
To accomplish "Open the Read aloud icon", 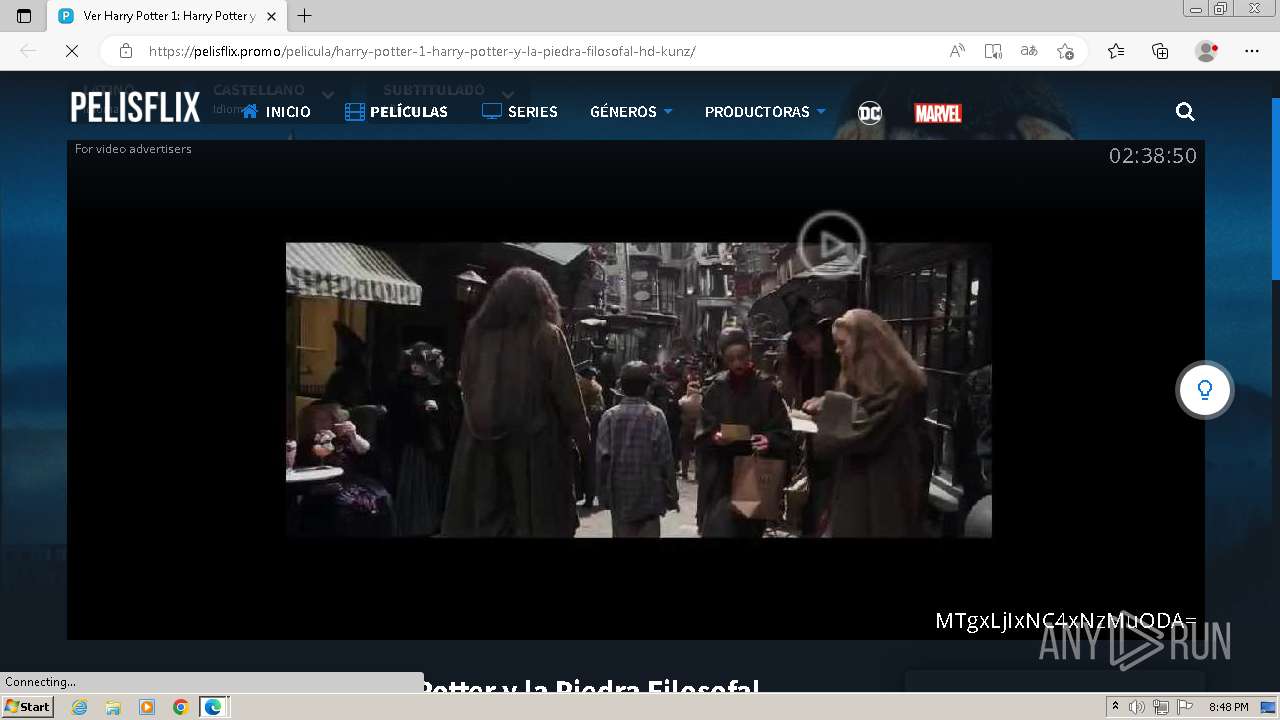I will (957, 51).
